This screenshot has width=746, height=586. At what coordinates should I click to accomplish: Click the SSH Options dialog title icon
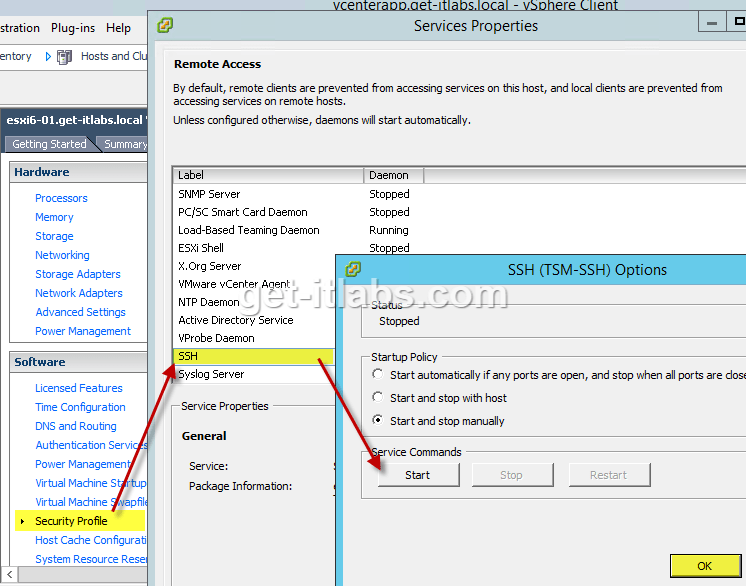[x=353, y=269]
